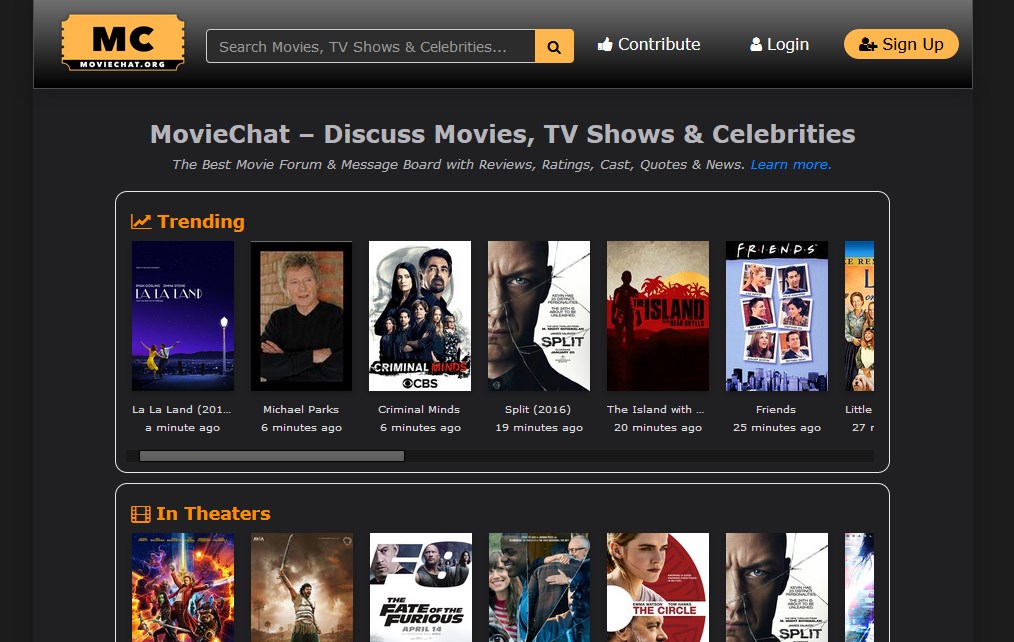Click the MovieChat.org MC logo

(x=123, y=43)
